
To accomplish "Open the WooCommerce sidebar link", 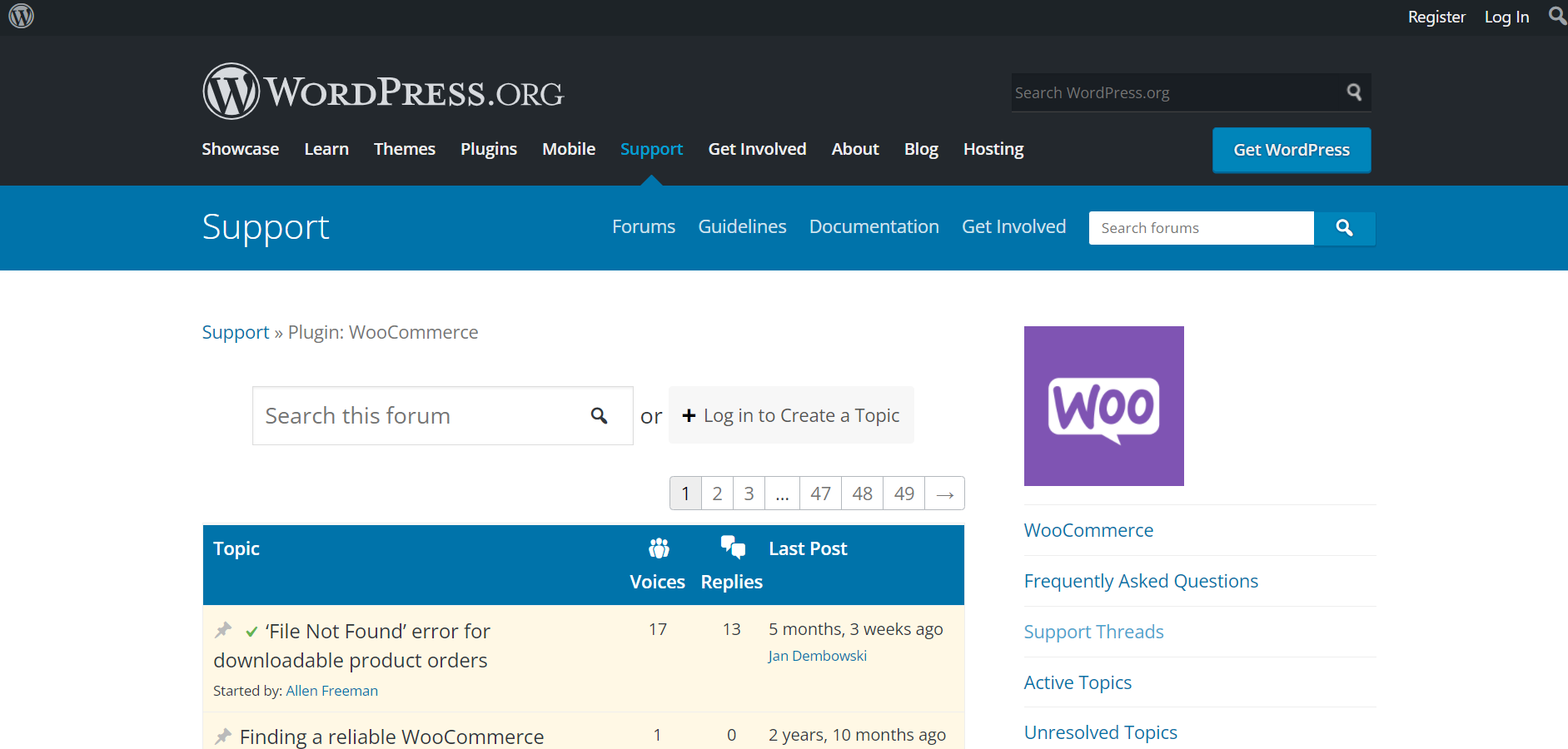I will 1088,530.
